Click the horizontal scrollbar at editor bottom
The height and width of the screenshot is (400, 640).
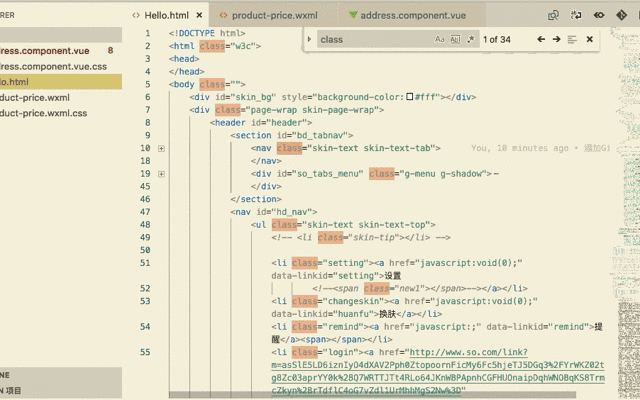coord(372,395)
